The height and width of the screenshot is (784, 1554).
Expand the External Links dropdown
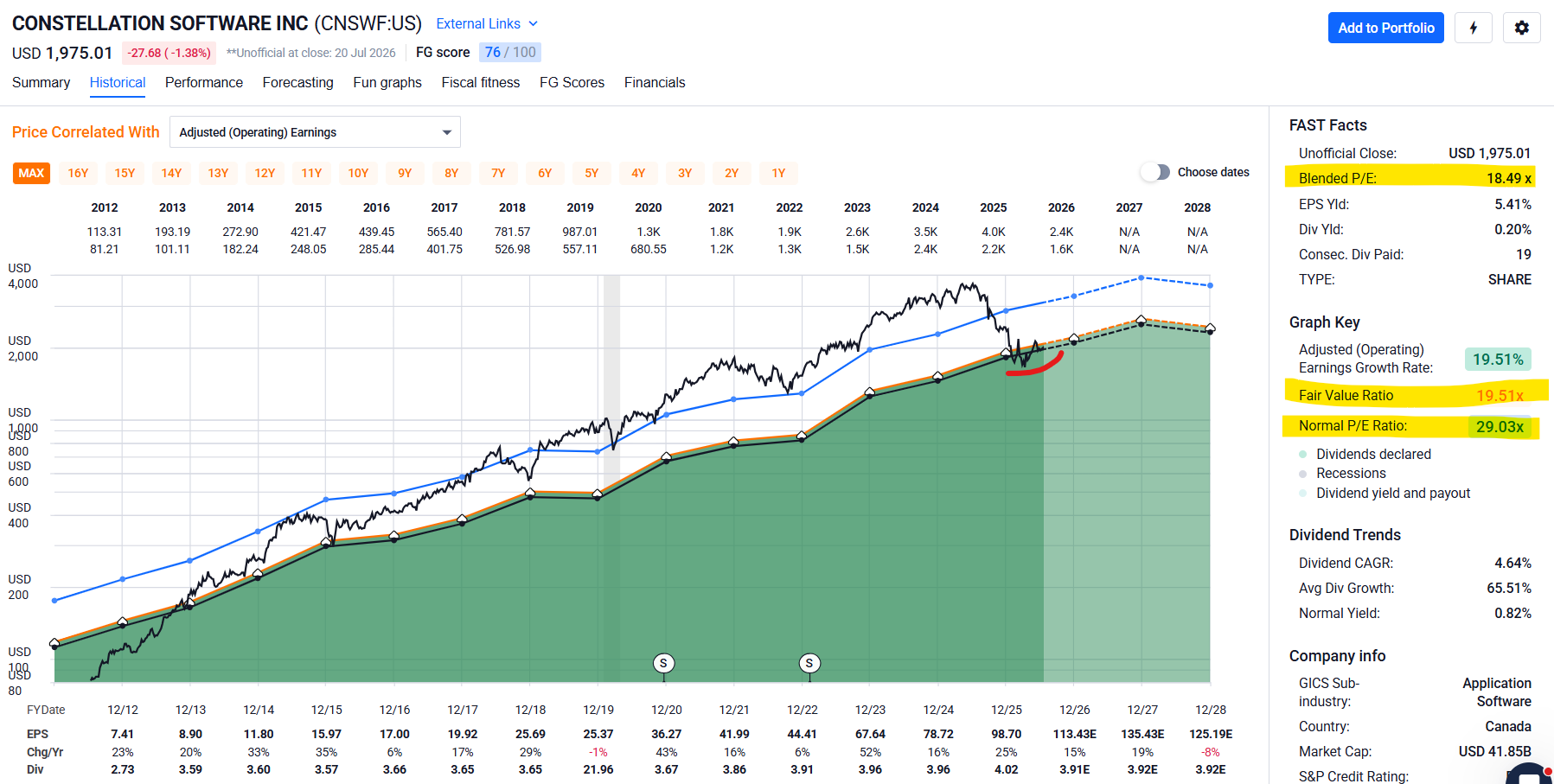click(487, 23)
